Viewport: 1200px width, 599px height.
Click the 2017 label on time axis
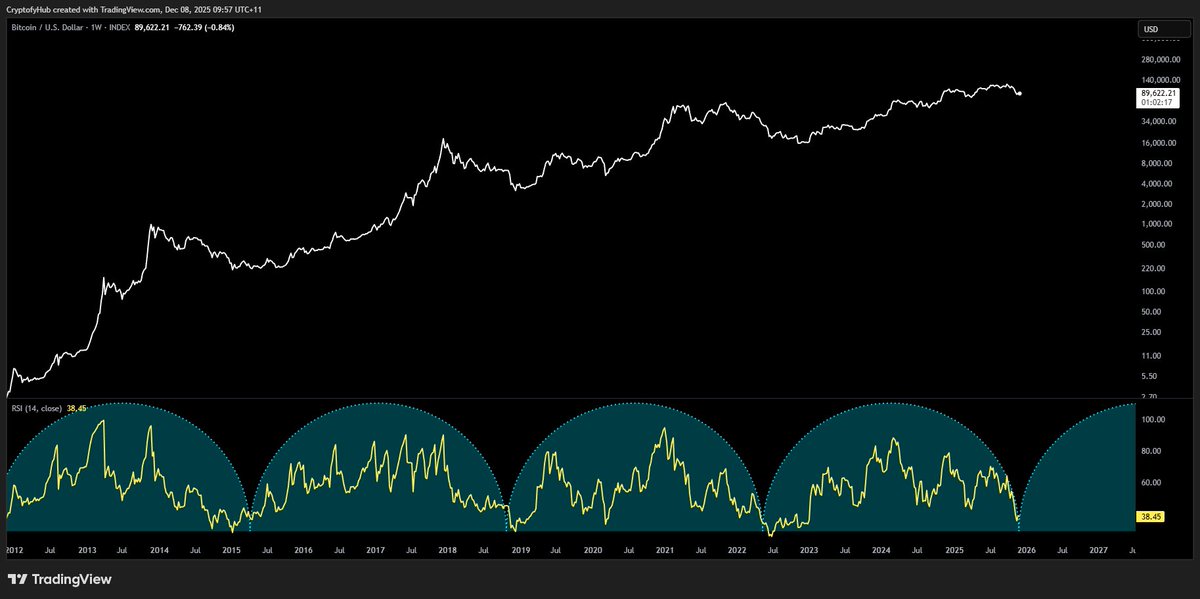tap(376, 550)
